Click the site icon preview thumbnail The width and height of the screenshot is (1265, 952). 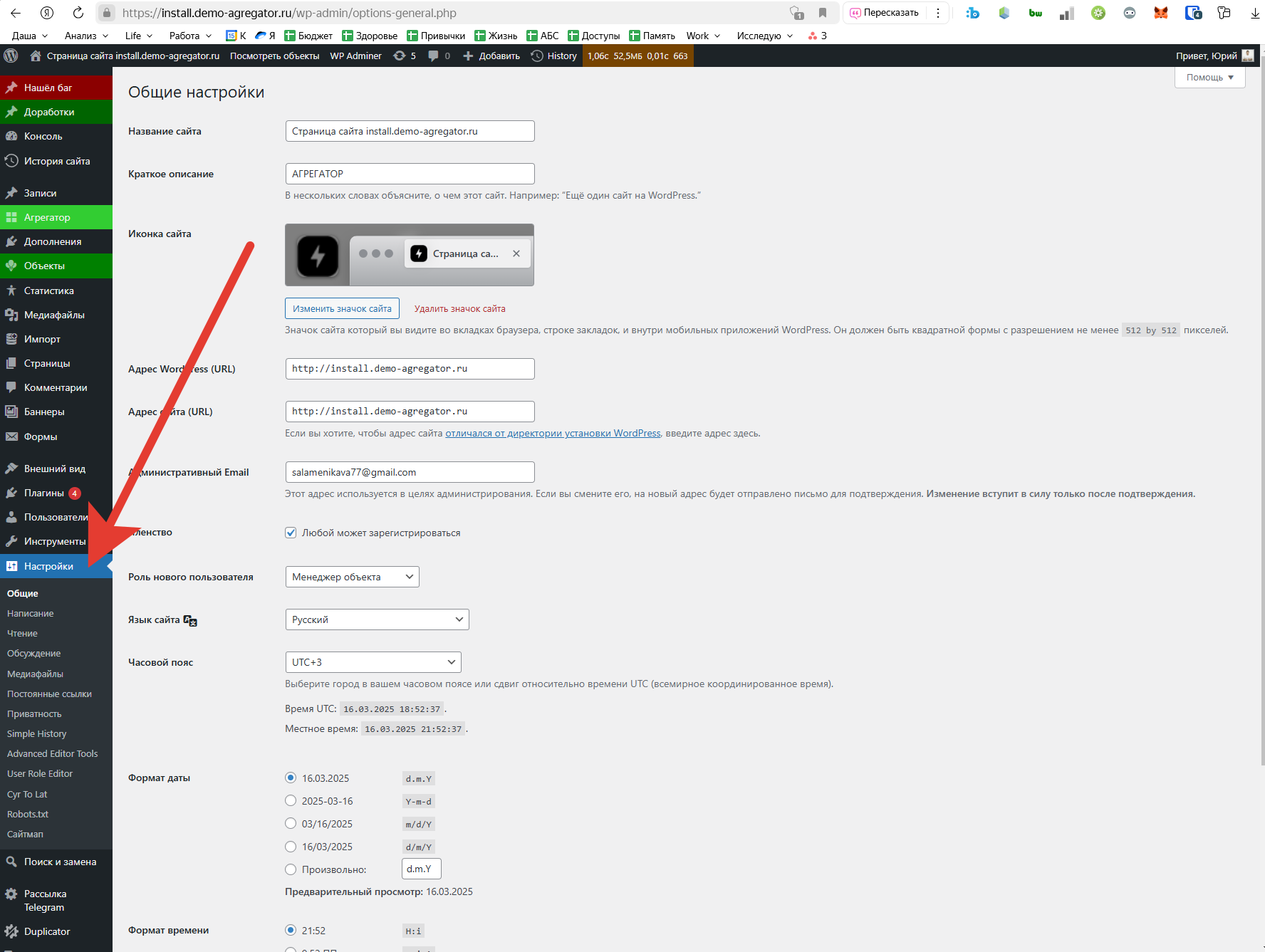pyautogui.click(x=318, y=255)
